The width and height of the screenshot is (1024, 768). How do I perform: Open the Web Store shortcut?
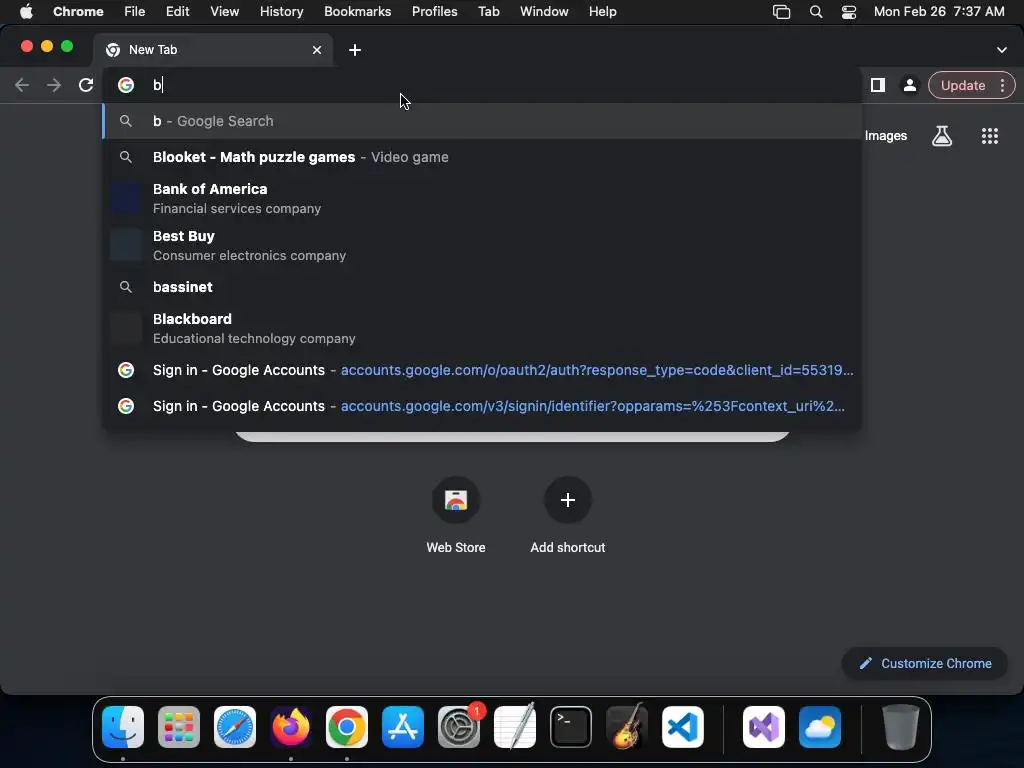tap(456, 515)
